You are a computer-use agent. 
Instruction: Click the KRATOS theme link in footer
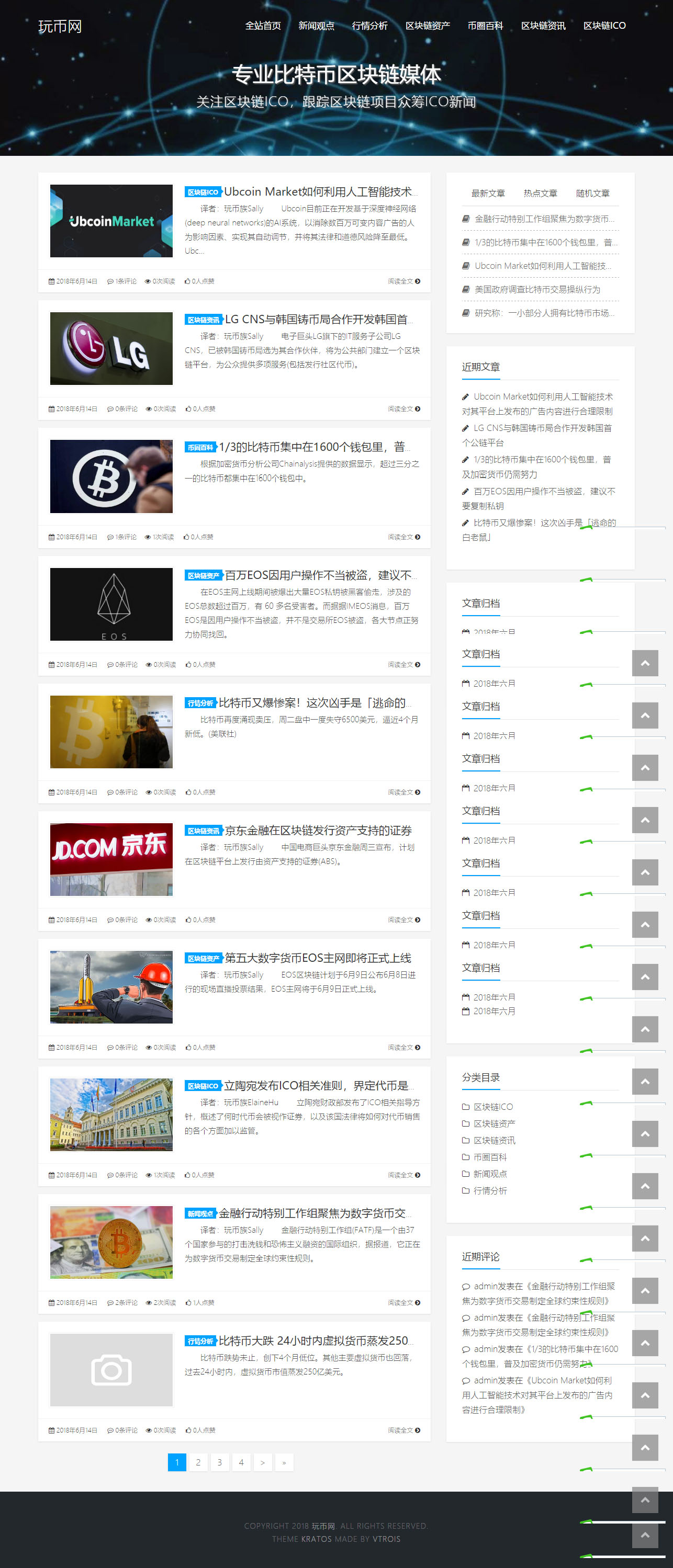317,1539
